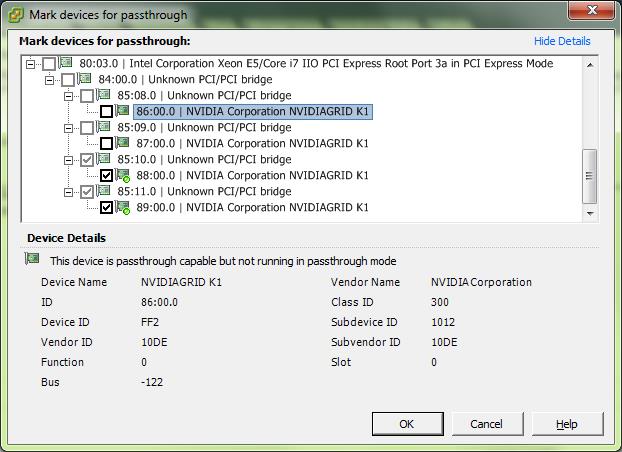The height and width of the screenshot is (452, 622).
Task: Mark 86:00.0 NVIDIA GRID K1 for passthrough
Action: (106, 112)
